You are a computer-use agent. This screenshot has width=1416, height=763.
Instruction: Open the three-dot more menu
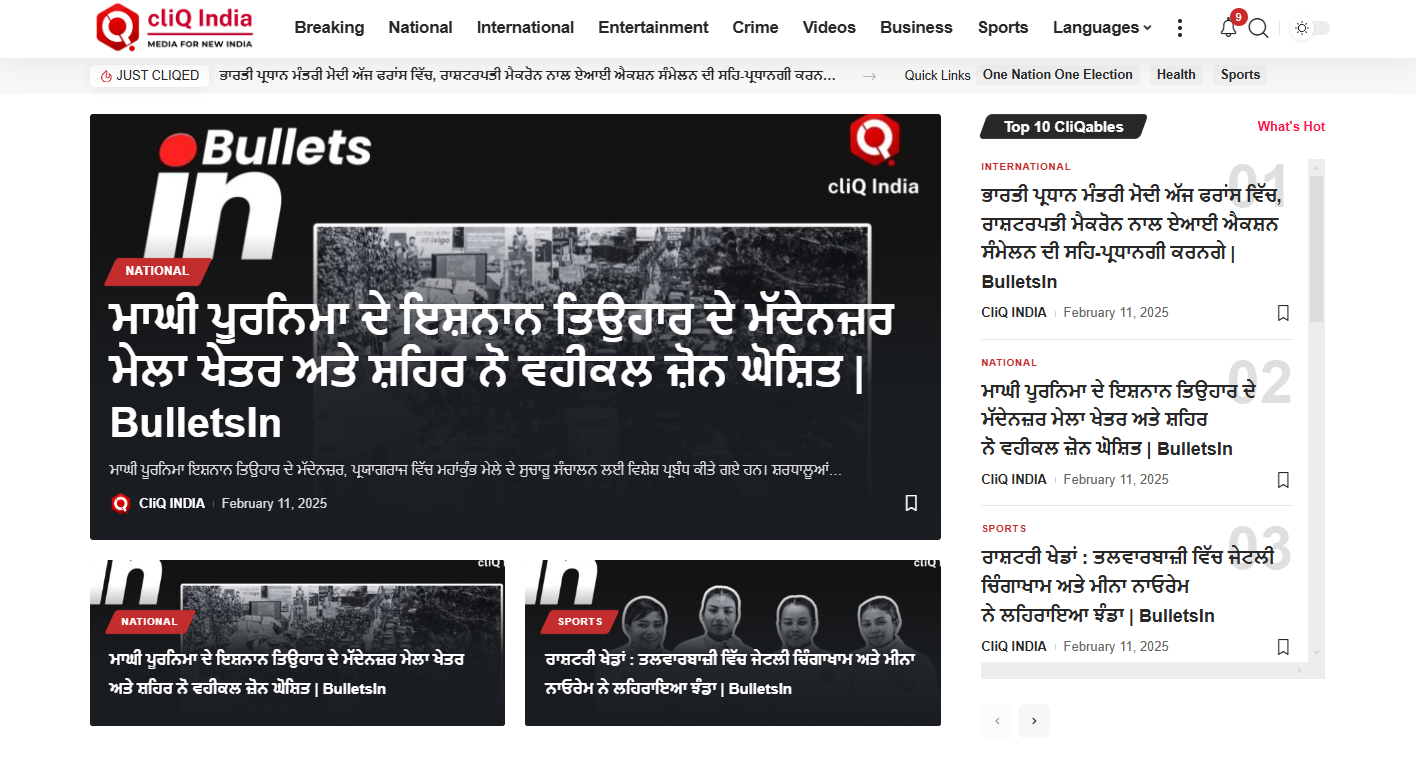[1180, 28]
